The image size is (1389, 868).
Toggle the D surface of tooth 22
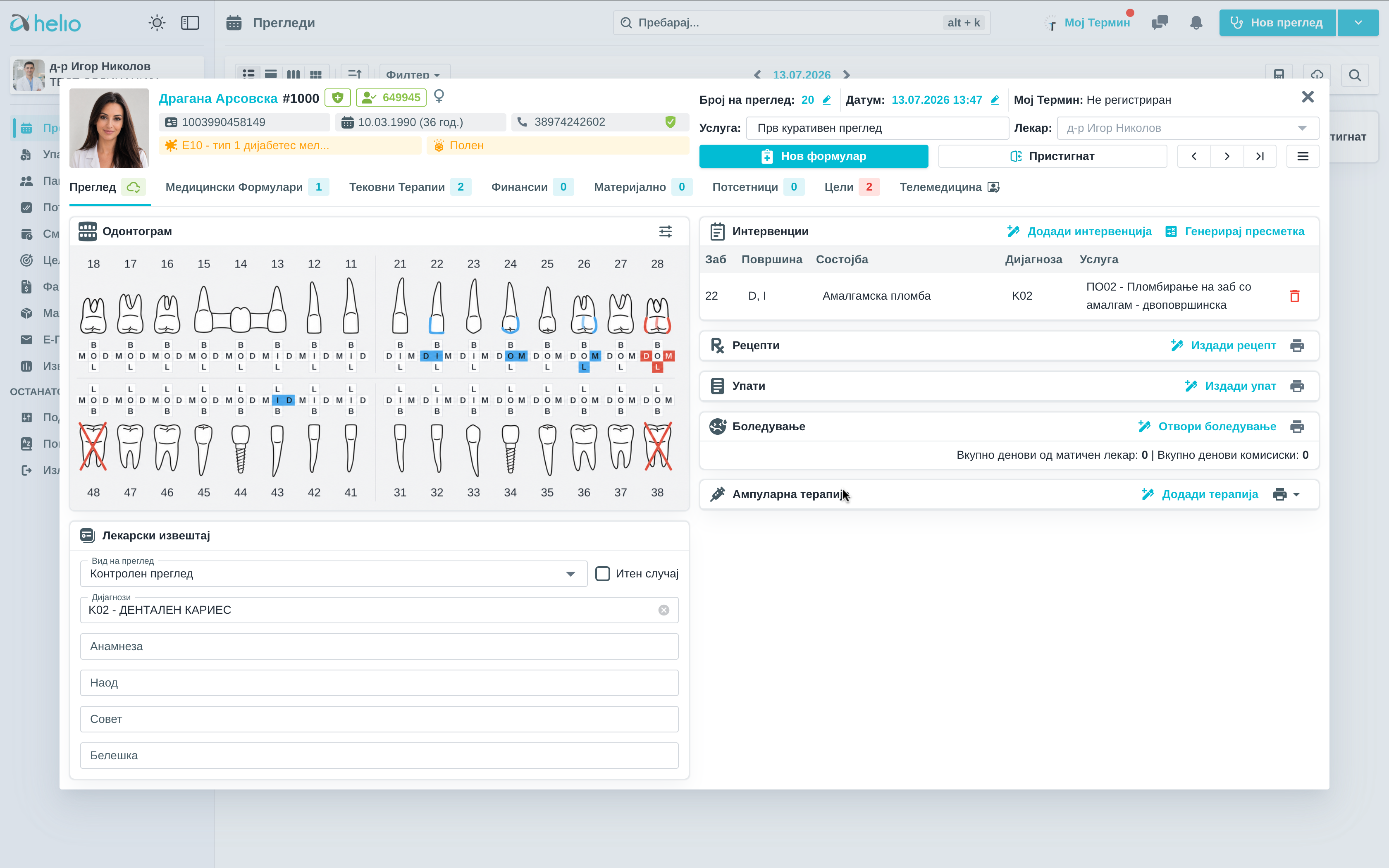click(426, 356)
